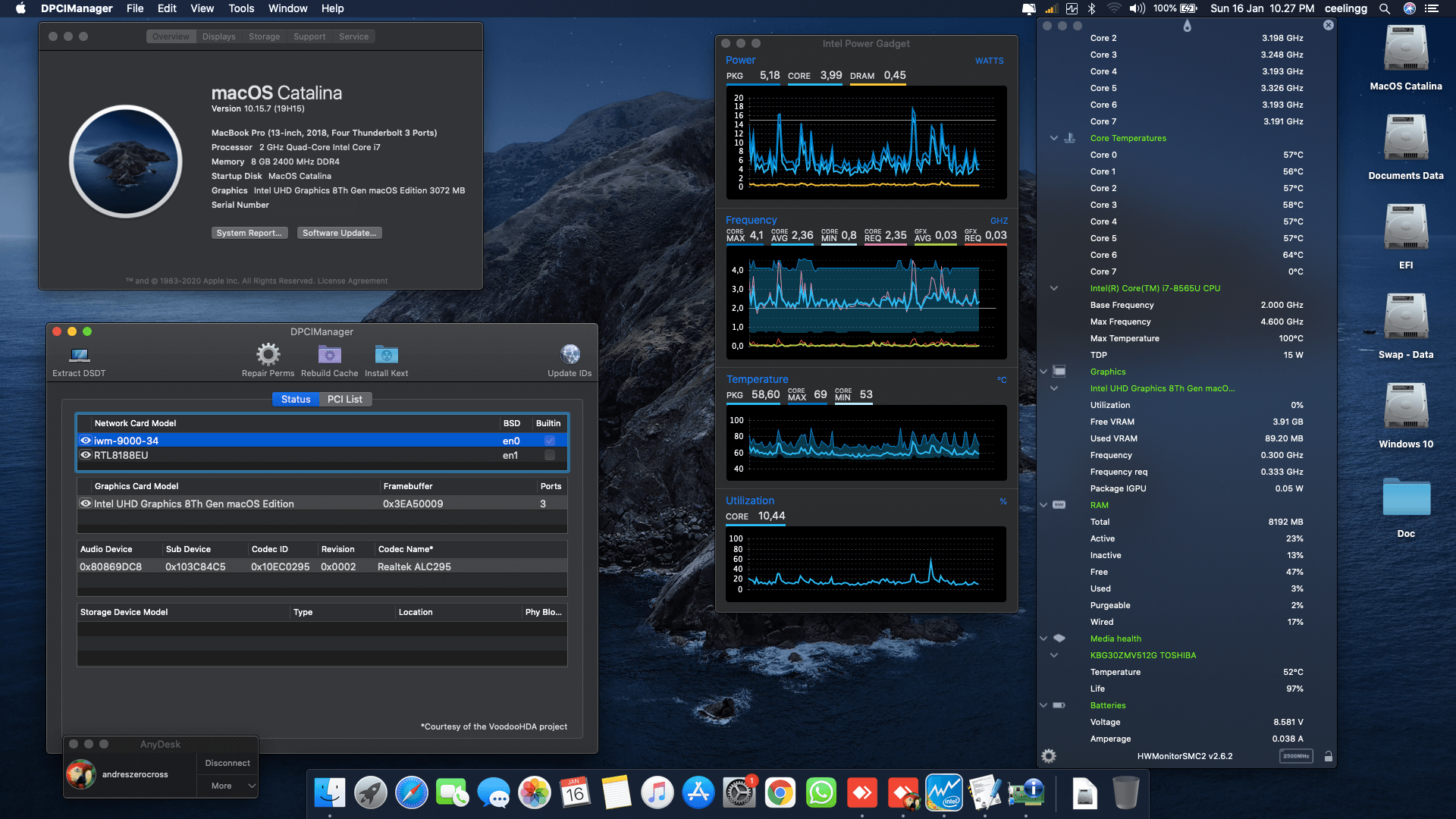Open Spotlight search in the menu bar
Screen dimensions: 1456x819
point(1384,8)
